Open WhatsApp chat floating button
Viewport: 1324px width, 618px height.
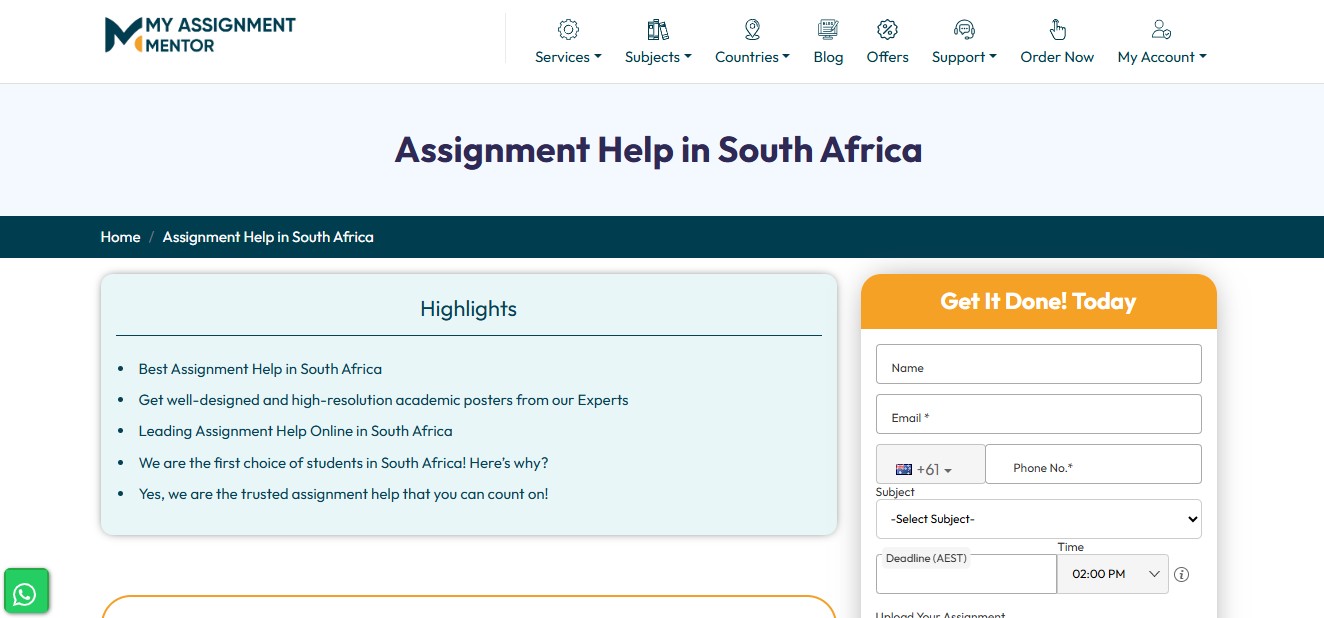pyautogui.click(x=25, y=594)
